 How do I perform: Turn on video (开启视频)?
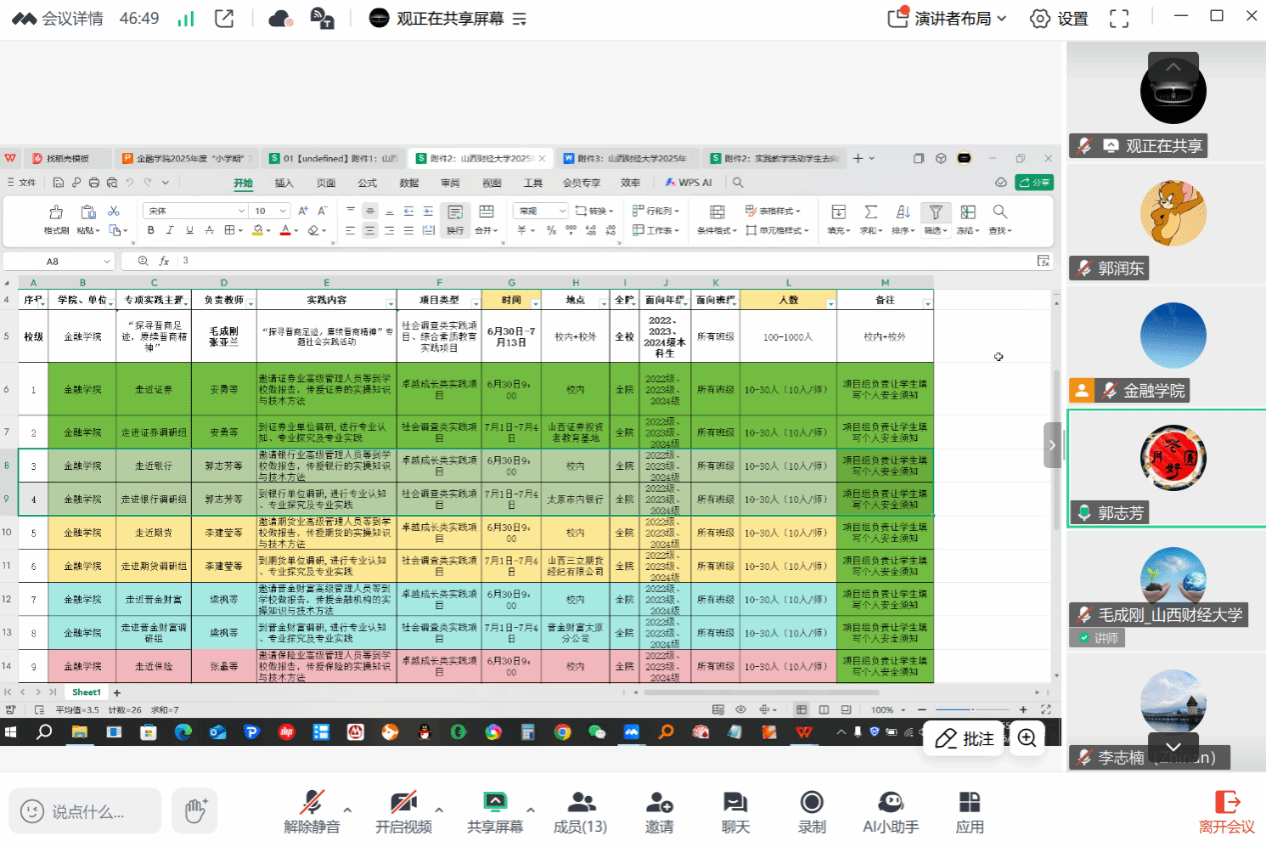tap(403, 803)
